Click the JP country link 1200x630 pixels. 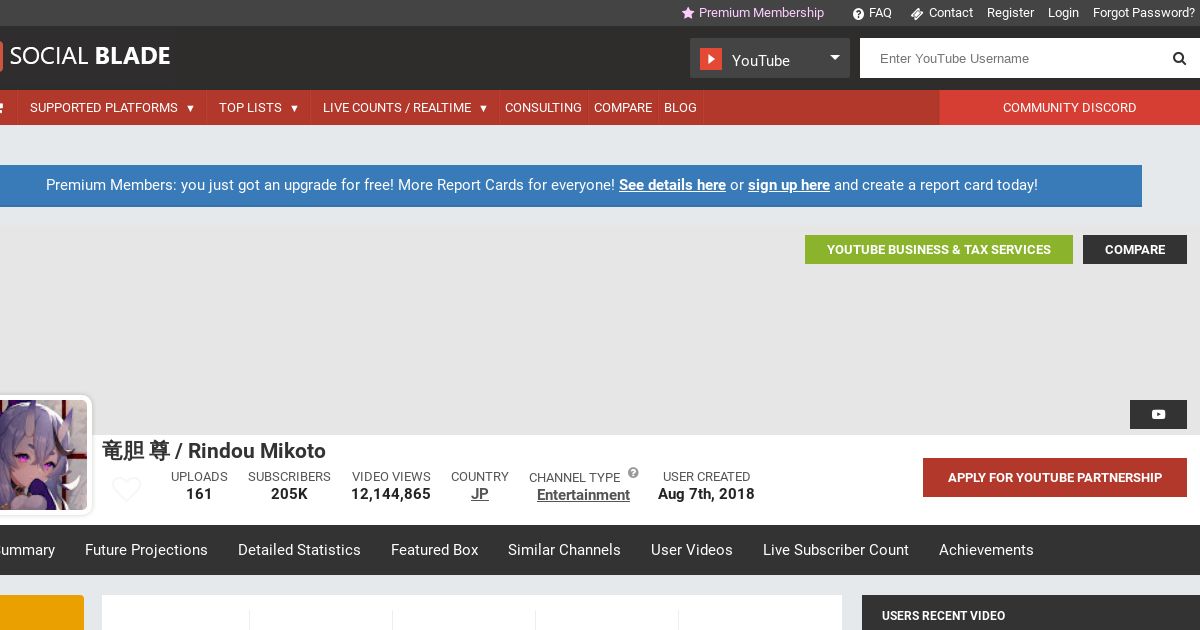click(480, 494)
